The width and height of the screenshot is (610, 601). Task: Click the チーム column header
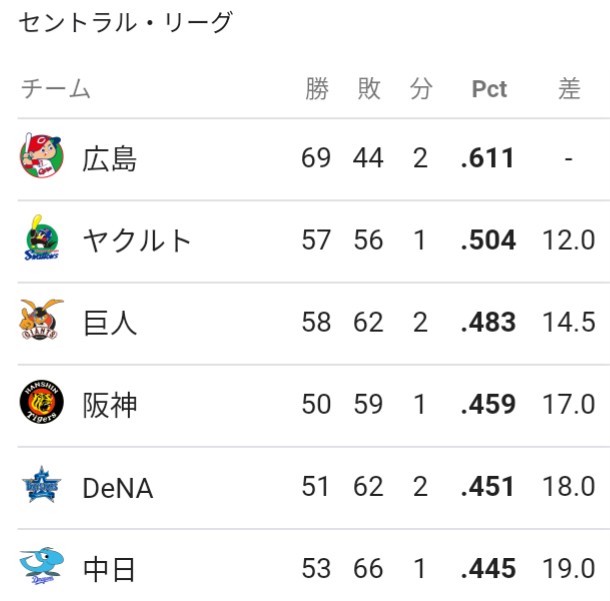(x=56, y=89)
